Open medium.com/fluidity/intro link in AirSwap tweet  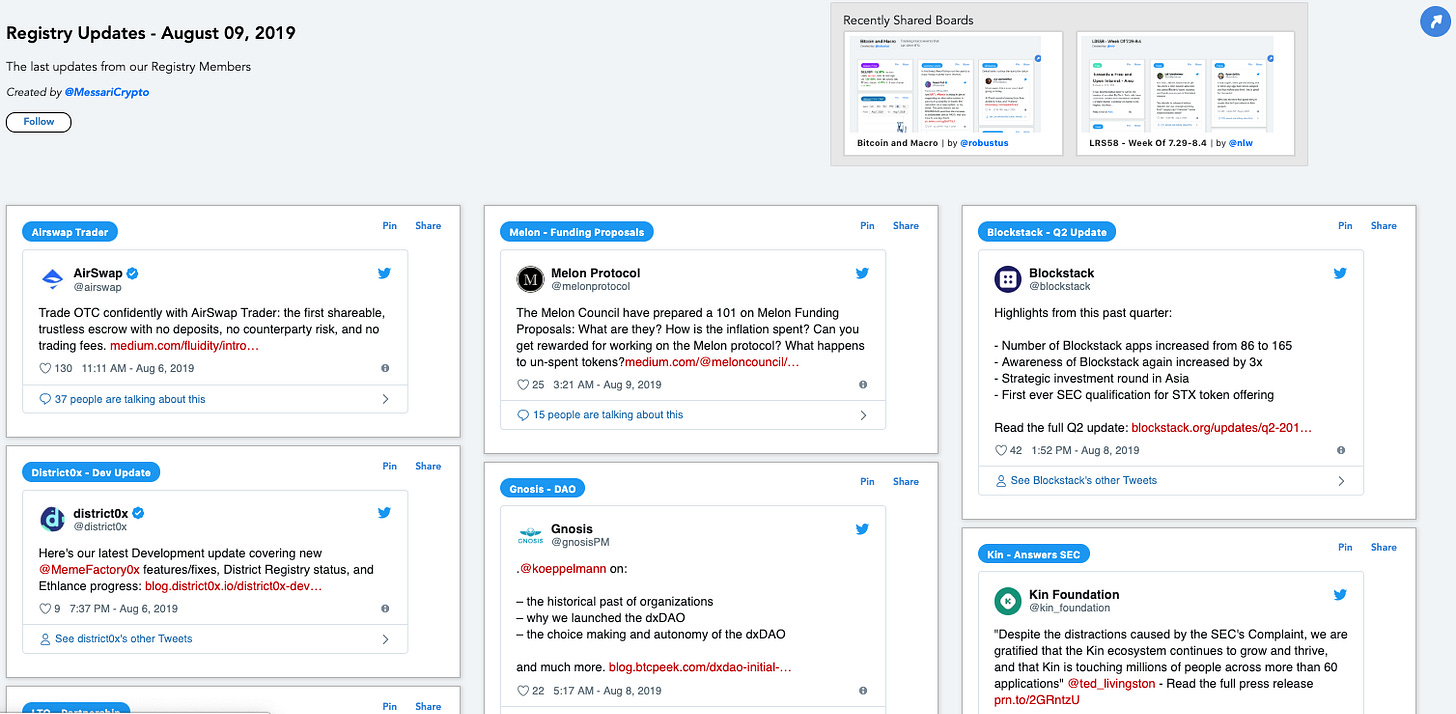184,346
